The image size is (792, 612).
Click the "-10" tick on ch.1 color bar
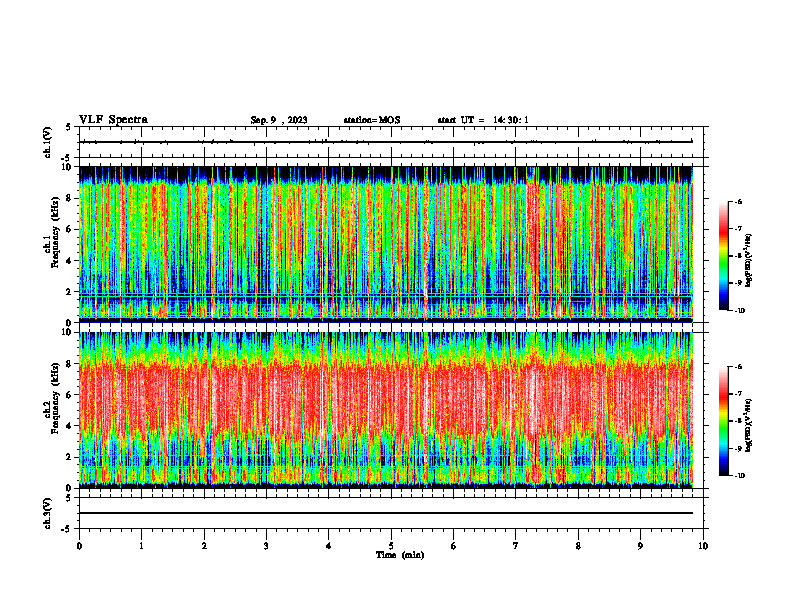pos(740,311)
